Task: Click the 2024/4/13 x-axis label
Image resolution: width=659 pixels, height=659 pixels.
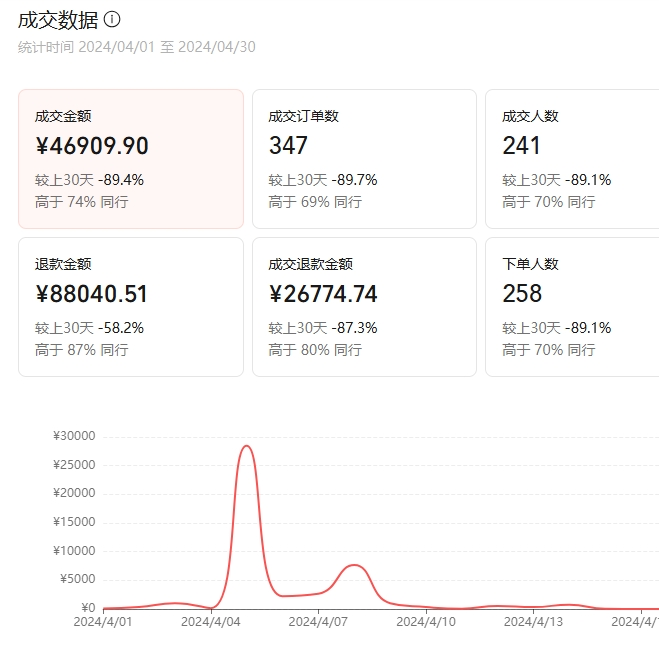Action: click(533, 621)
